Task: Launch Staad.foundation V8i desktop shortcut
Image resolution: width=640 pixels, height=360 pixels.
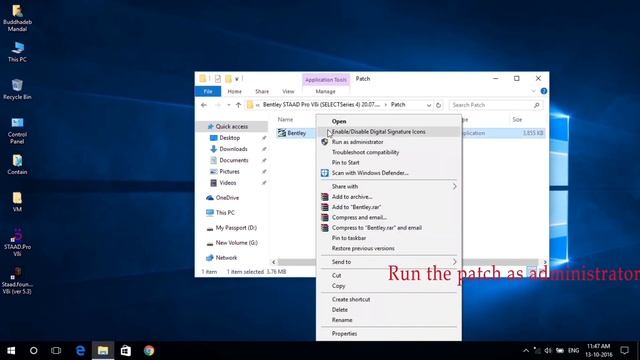Action: [17, 280]
